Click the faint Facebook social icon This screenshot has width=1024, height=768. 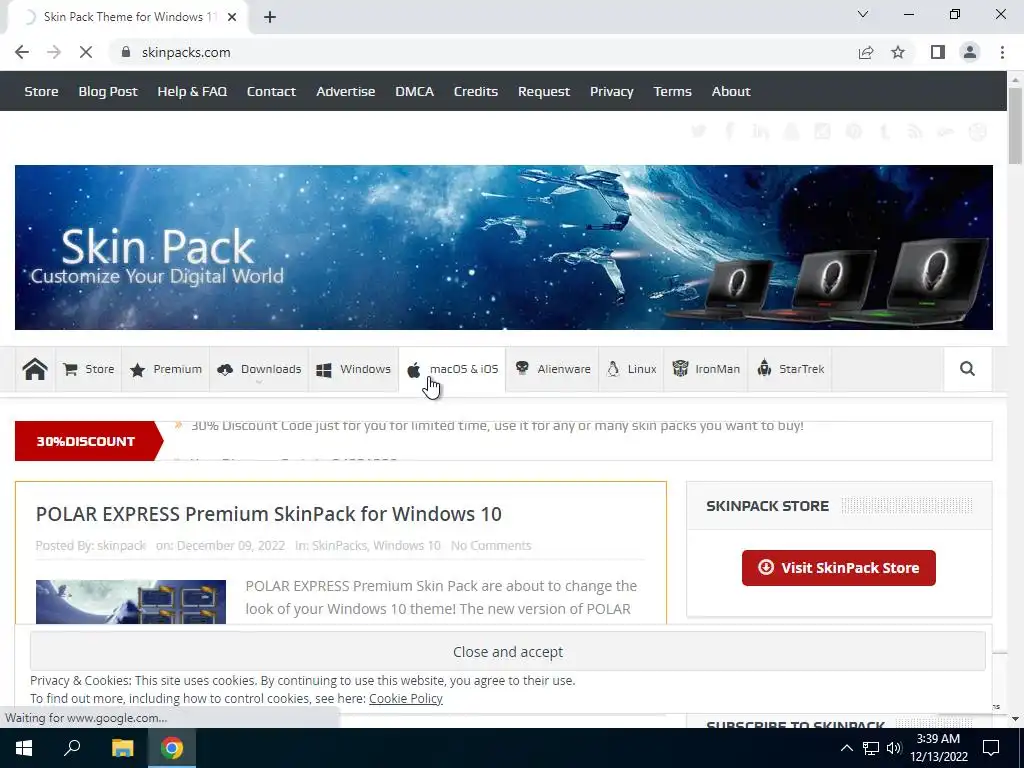click(729, 131)
